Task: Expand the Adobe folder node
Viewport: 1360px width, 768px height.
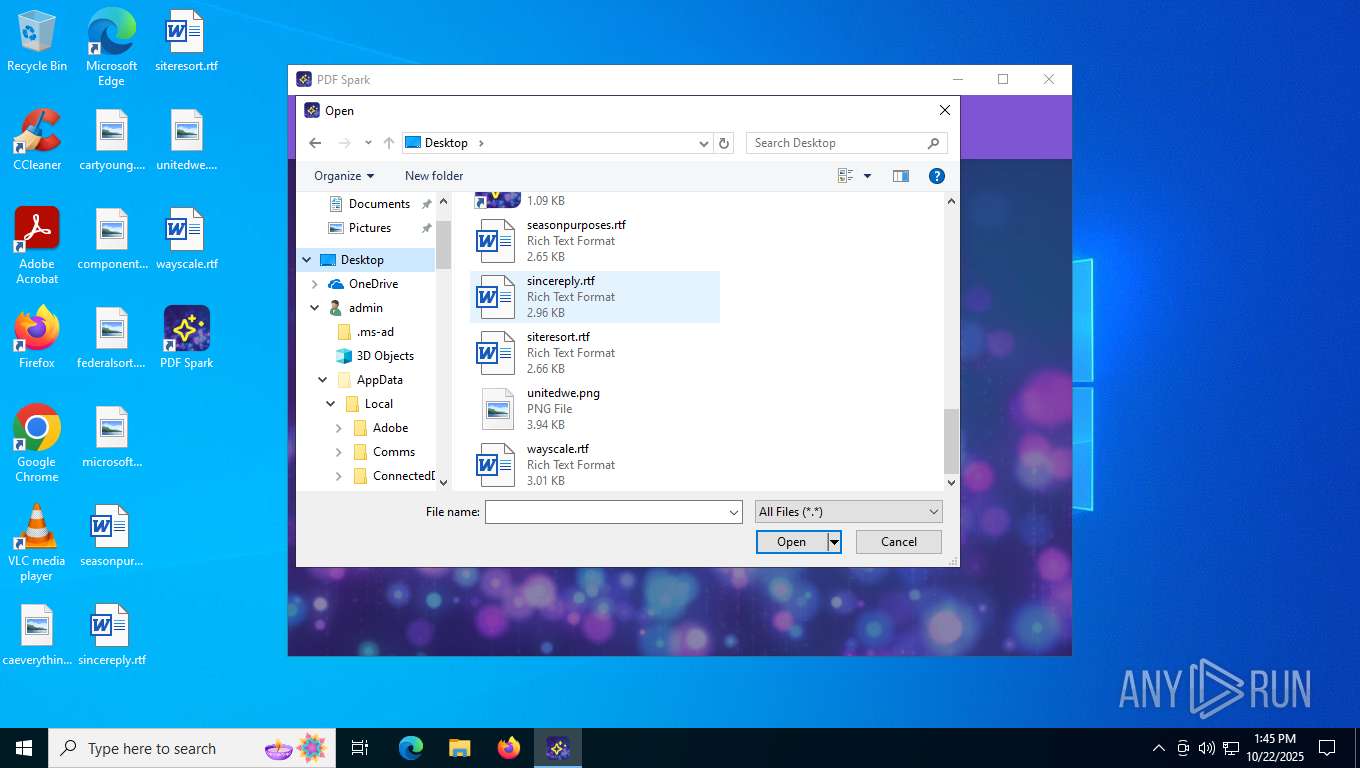Action: pos(339,428)
